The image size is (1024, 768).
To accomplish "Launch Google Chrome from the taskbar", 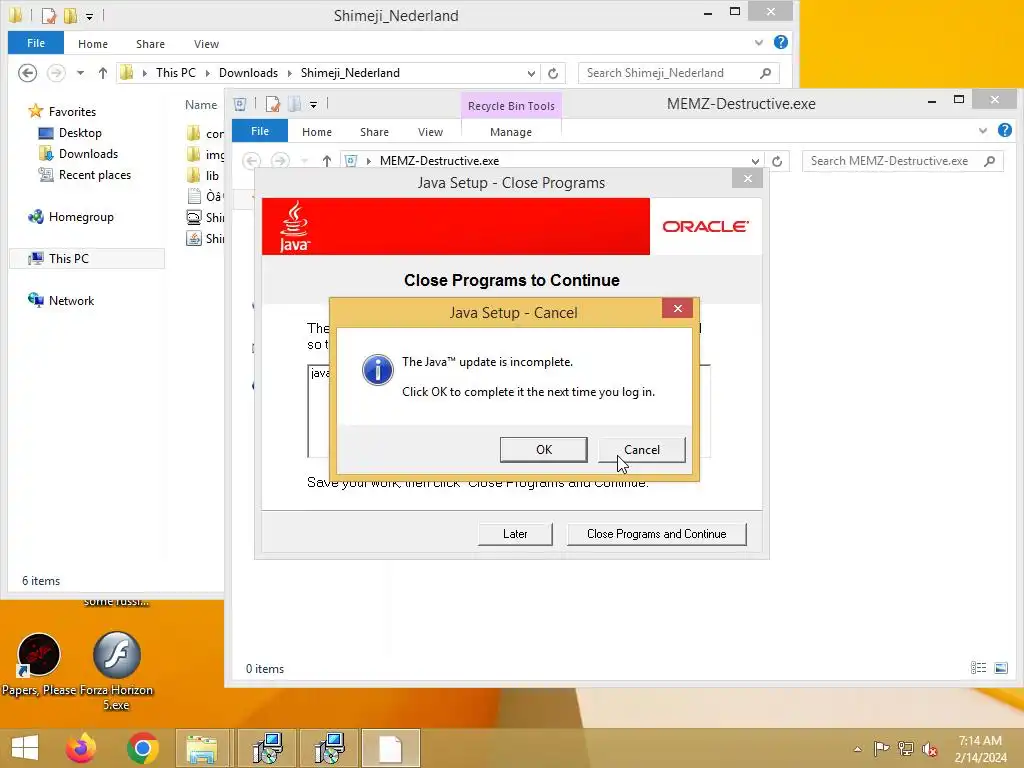I will 143,748.
